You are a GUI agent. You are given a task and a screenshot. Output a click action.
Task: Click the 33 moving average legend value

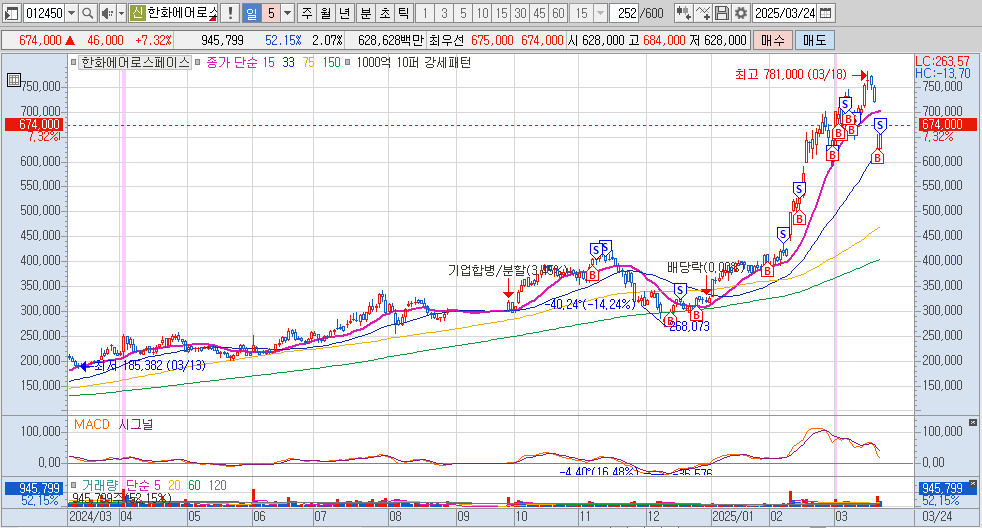pos(288,62)
